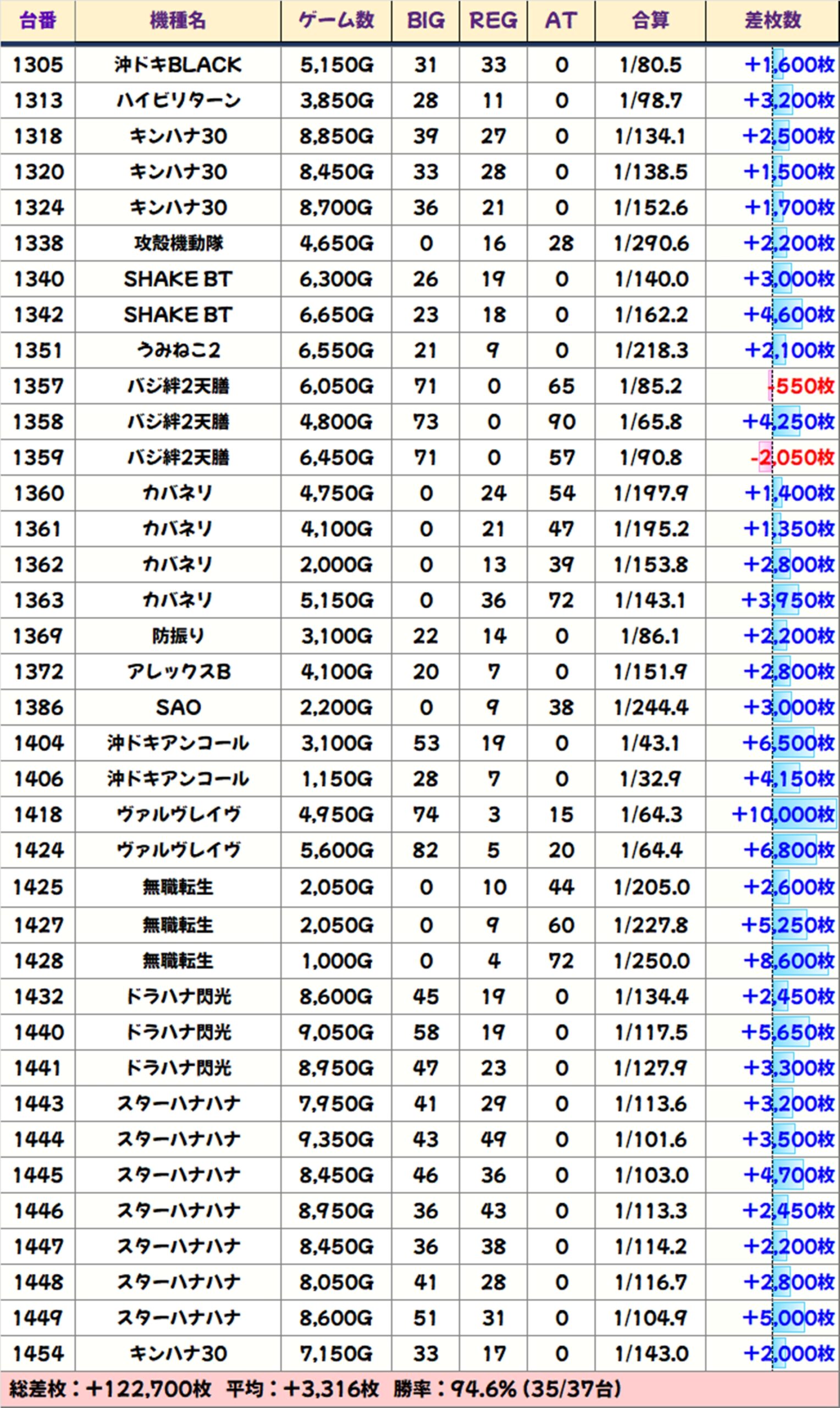
Task: Select machine number 1418 row
Action: [38, 815]
